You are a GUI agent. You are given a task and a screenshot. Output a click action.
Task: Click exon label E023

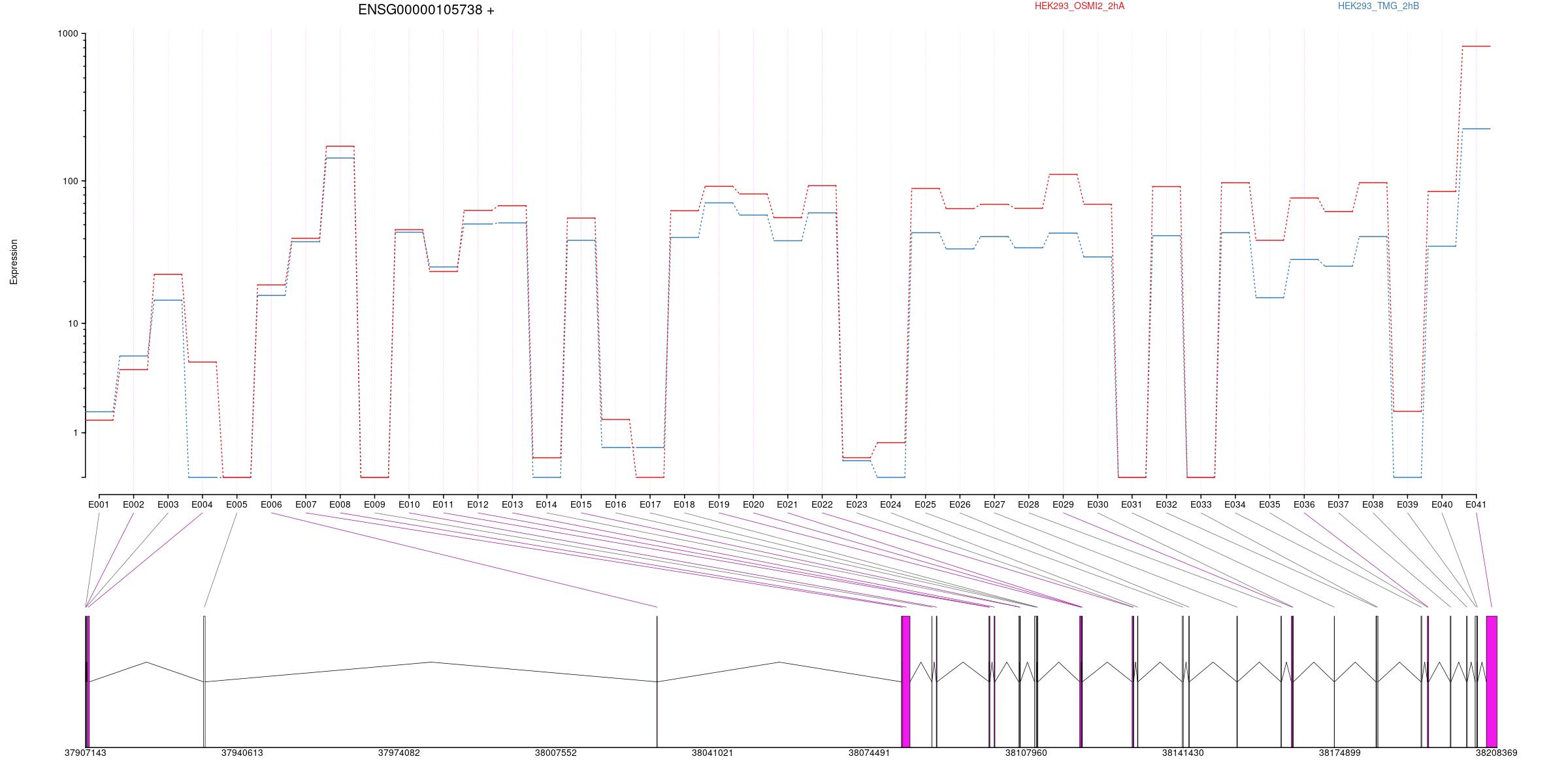pos(857,504)
